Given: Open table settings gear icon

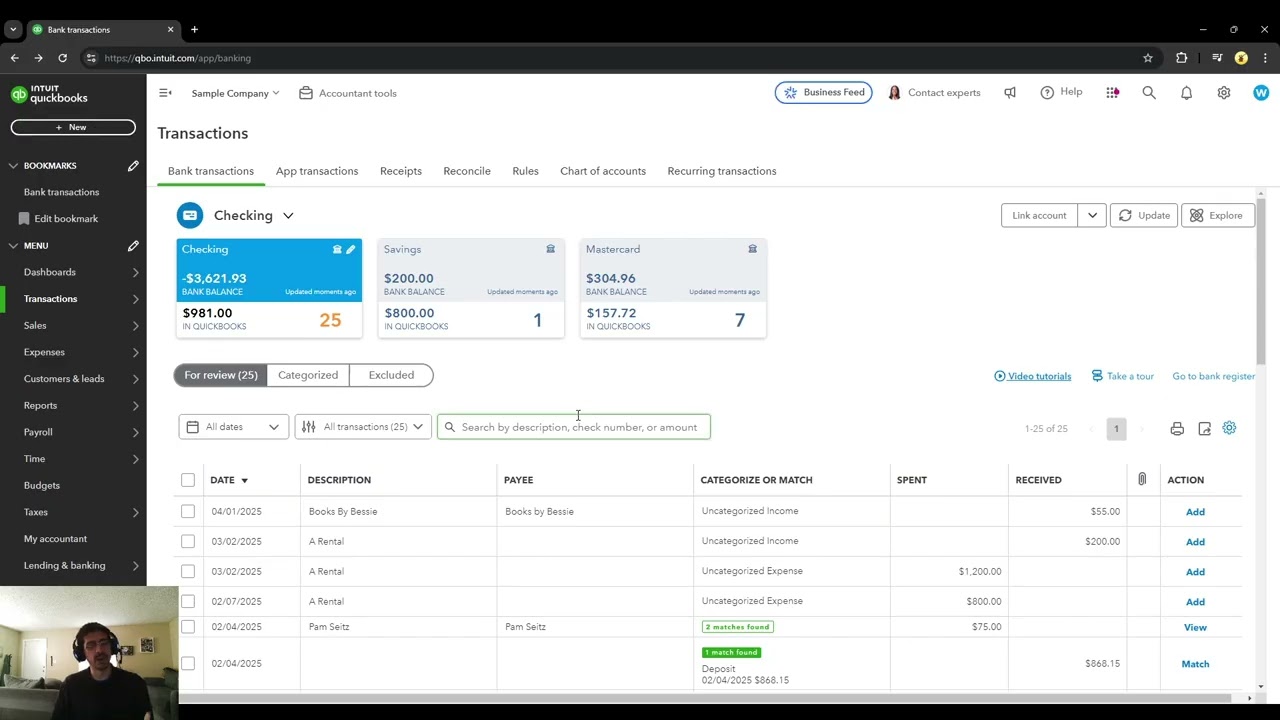Looking at the screenshot, I should coord(1229,428).
